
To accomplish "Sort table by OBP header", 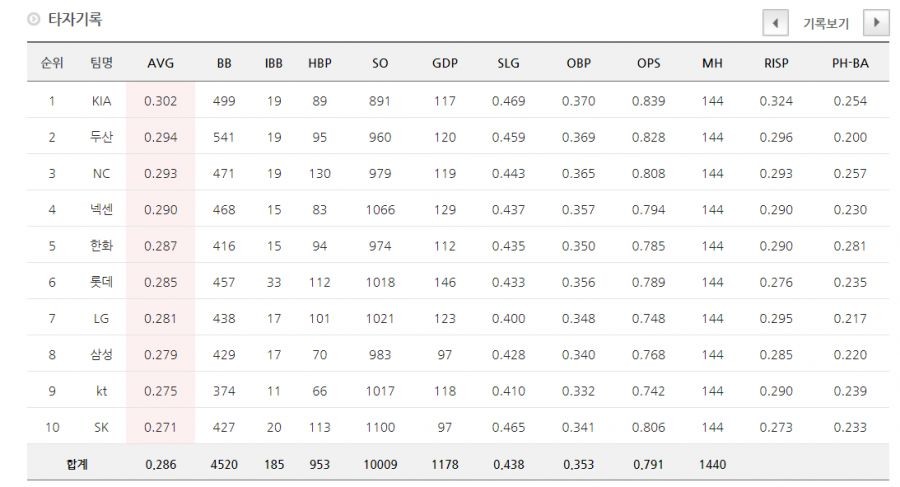I will (578, 63).
